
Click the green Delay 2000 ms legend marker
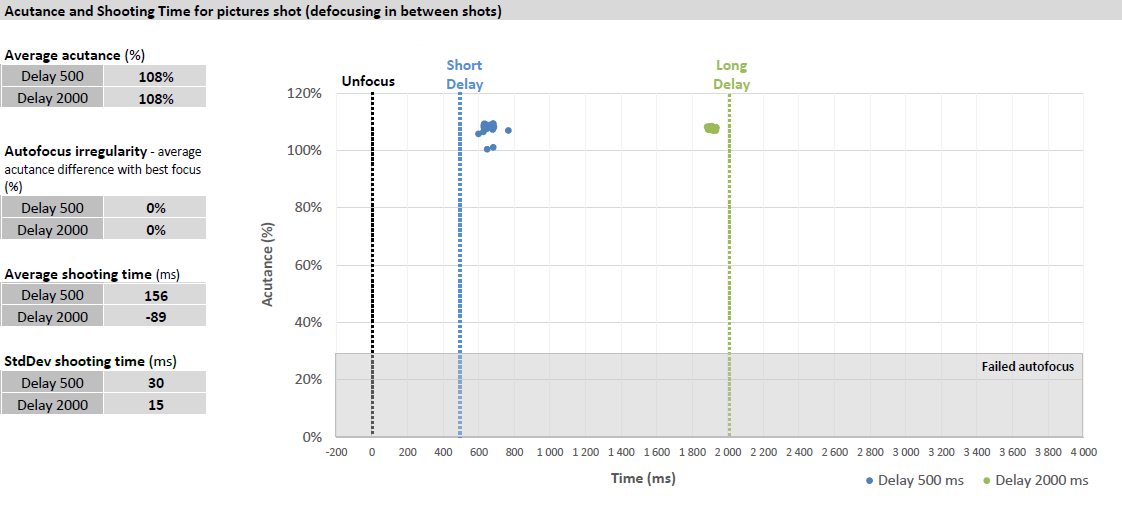pos(987,481)
